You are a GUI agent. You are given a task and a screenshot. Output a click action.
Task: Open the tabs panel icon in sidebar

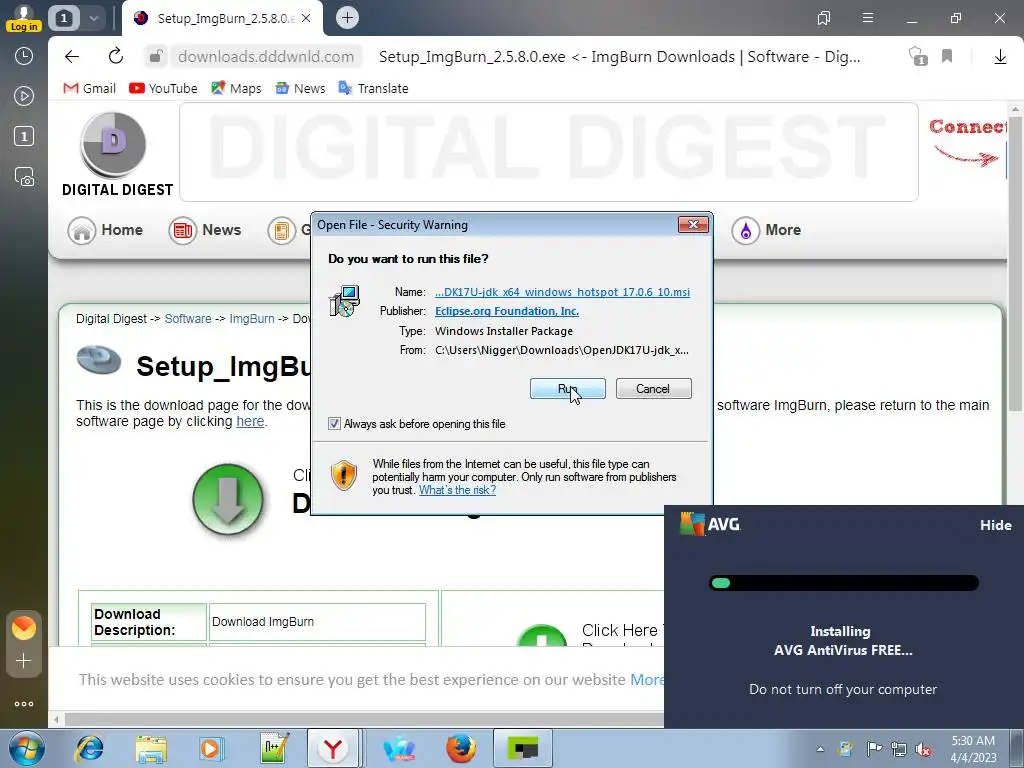point(24,136)
